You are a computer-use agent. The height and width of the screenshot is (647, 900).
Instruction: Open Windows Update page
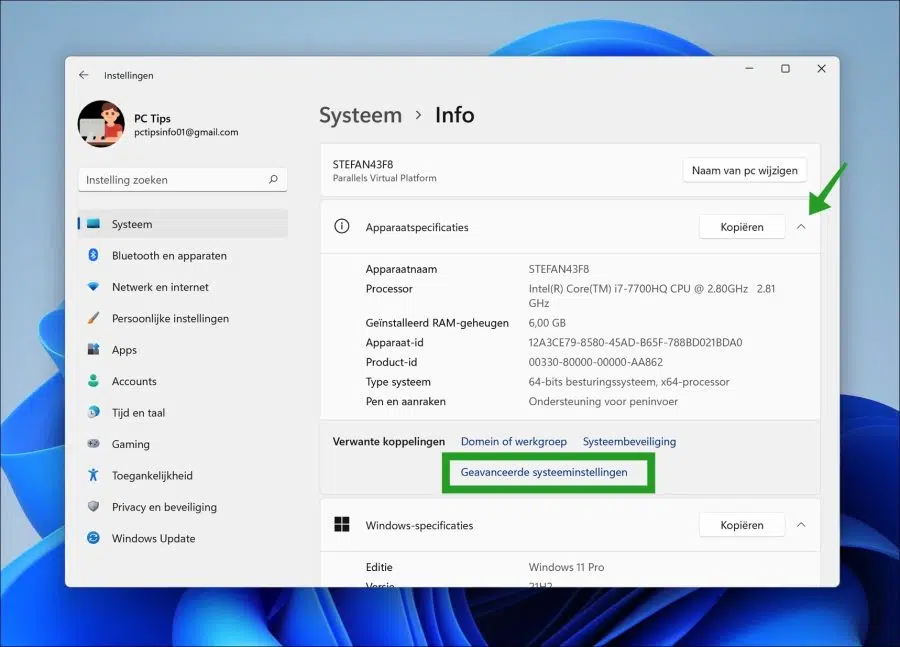[x=183, y=538]
